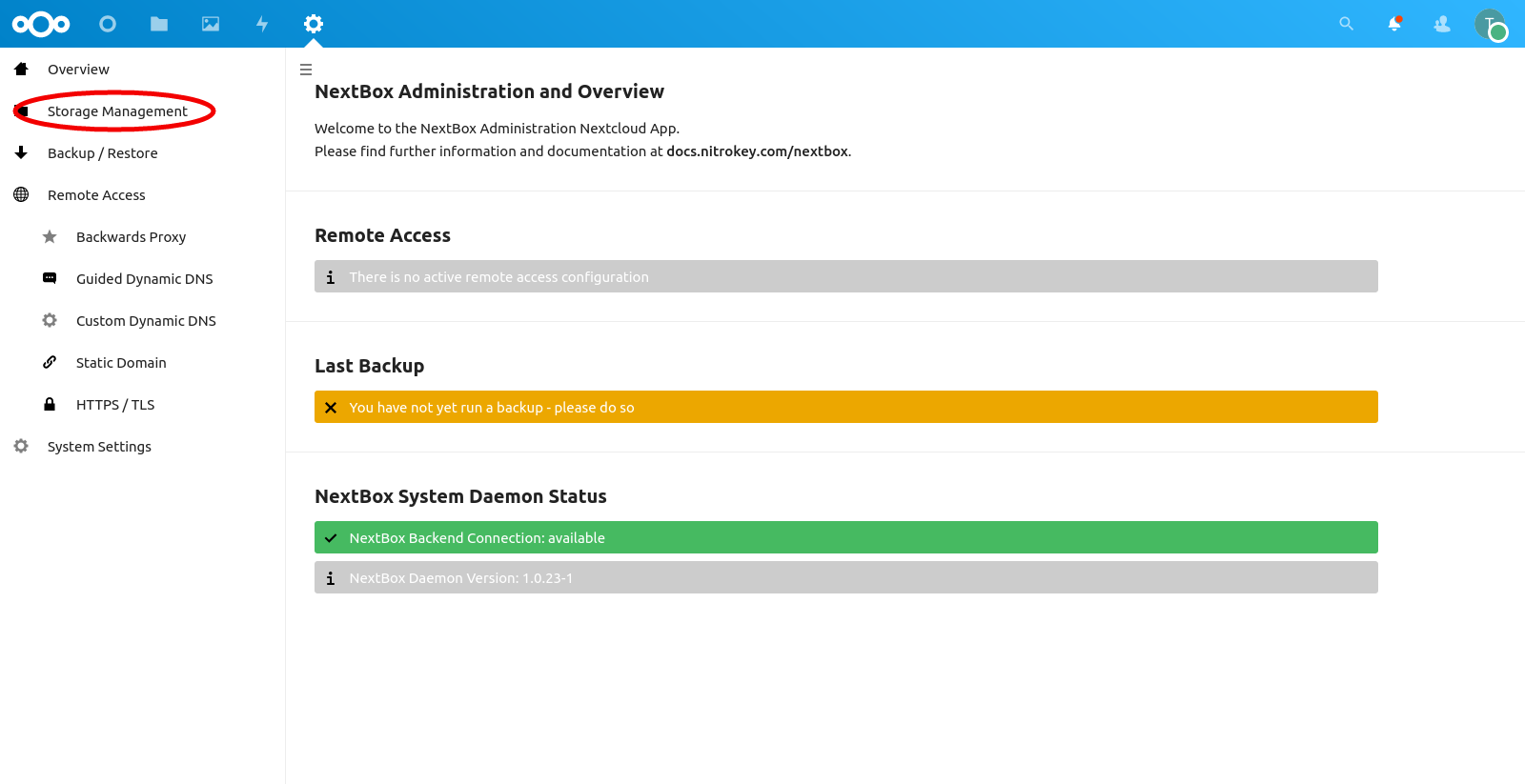Click the 'Last Backup' heading
Image resolution: width=1525 pixels, height=784 pixels.
point(369,366)
